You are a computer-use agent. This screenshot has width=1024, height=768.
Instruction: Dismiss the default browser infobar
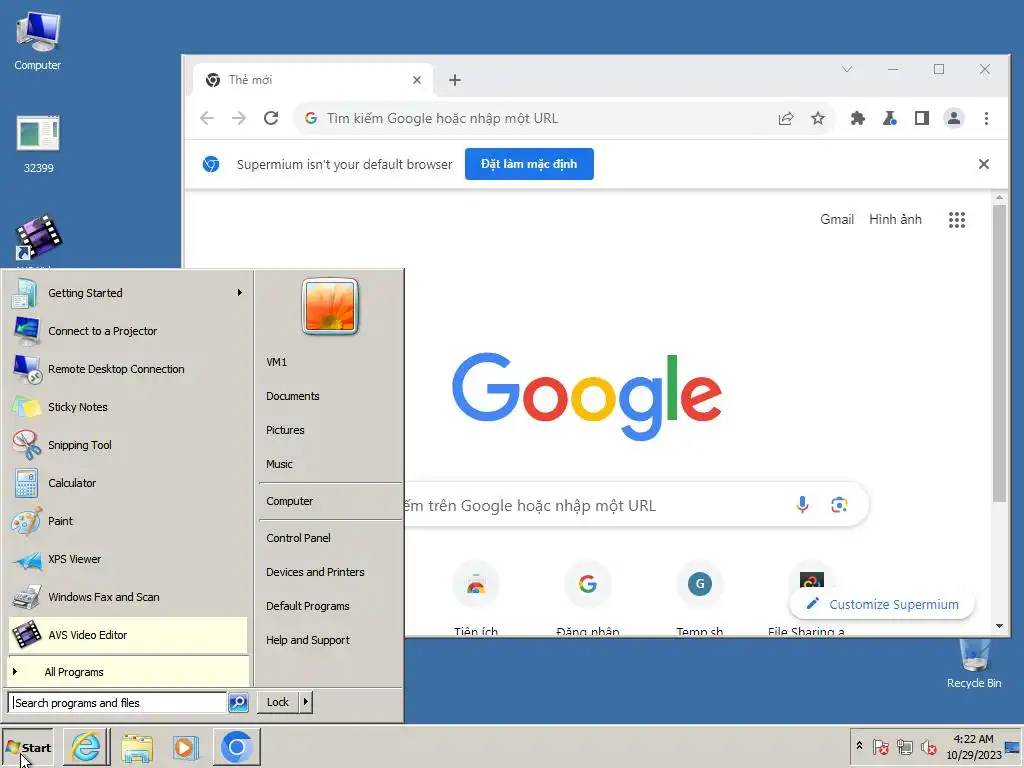(984, 164)
